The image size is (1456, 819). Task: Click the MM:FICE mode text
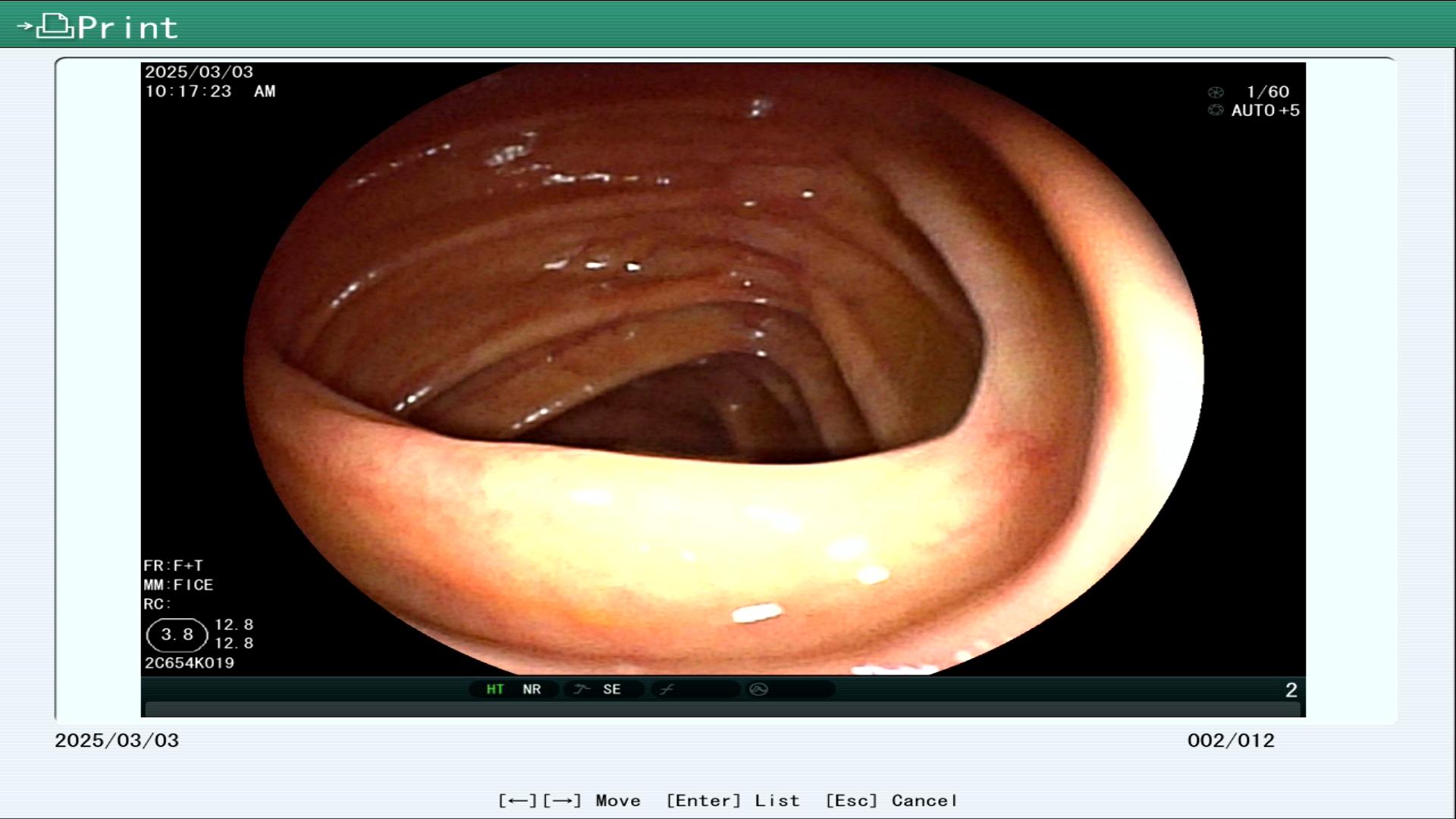[178, 585]
